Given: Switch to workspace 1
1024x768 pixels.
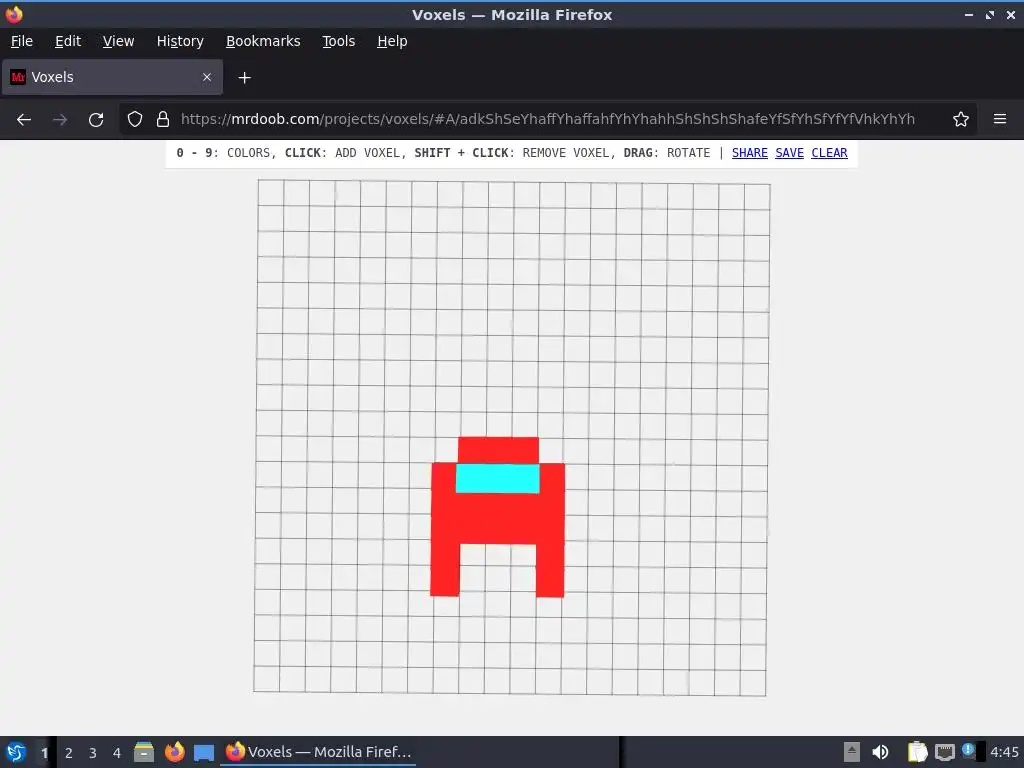Looking at the screenshot, I should [44, 753].
